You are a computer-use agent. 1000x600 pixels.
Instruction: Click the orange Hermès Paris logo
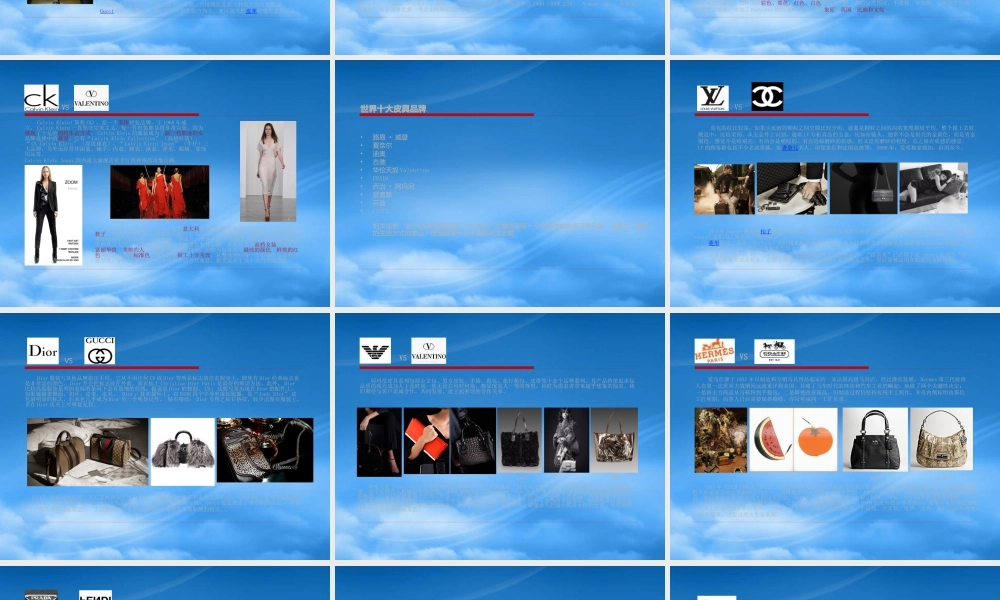[714, 351]
